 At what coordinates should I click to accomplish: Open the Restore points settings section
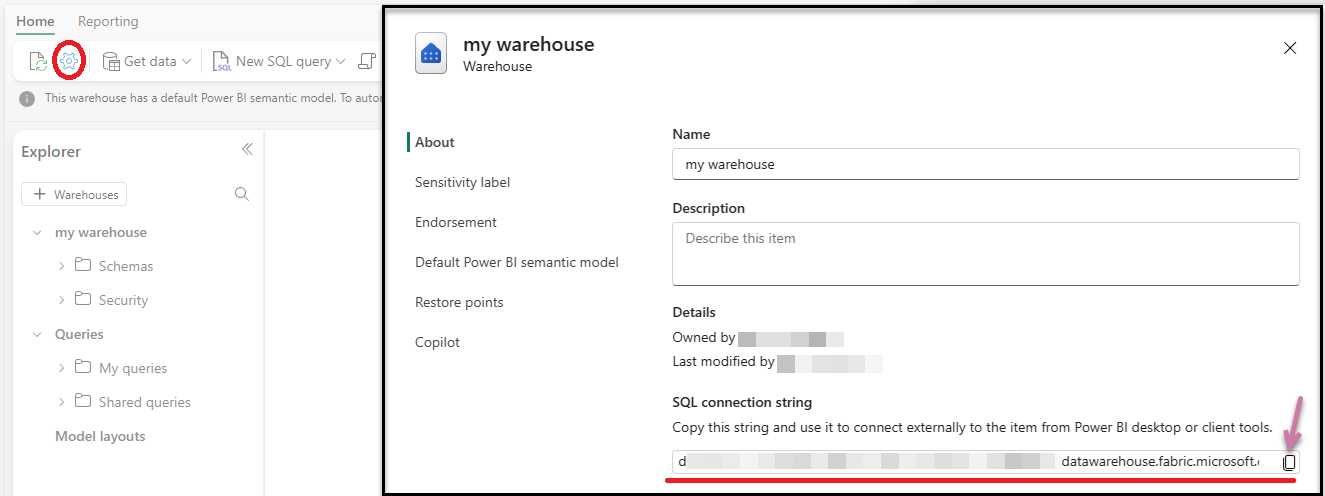[x=459, y=302]
